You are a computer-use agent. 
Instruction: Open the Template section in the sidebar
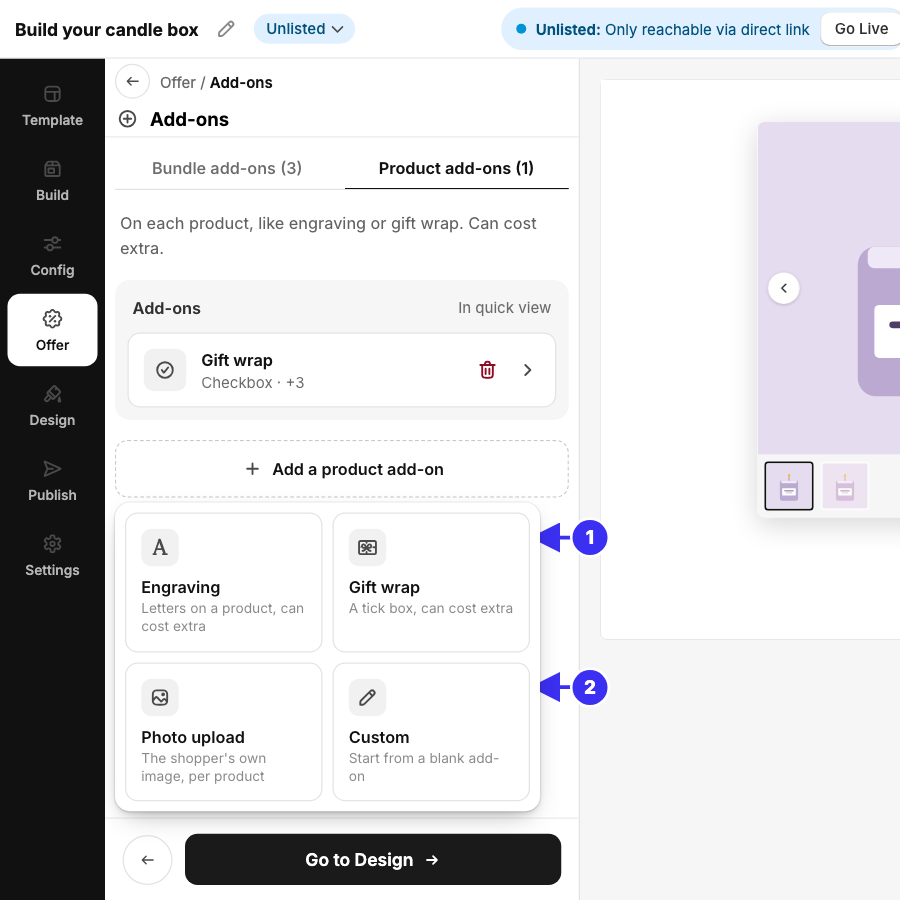[x=52, y=106]
